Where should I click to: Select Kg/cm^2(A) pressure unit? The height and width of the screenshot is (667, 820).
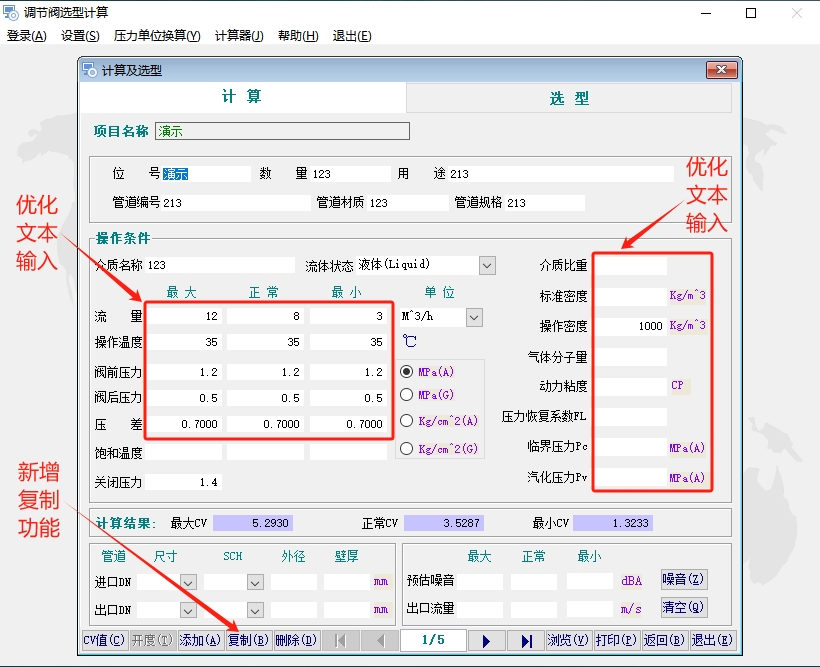coord(406,420)
